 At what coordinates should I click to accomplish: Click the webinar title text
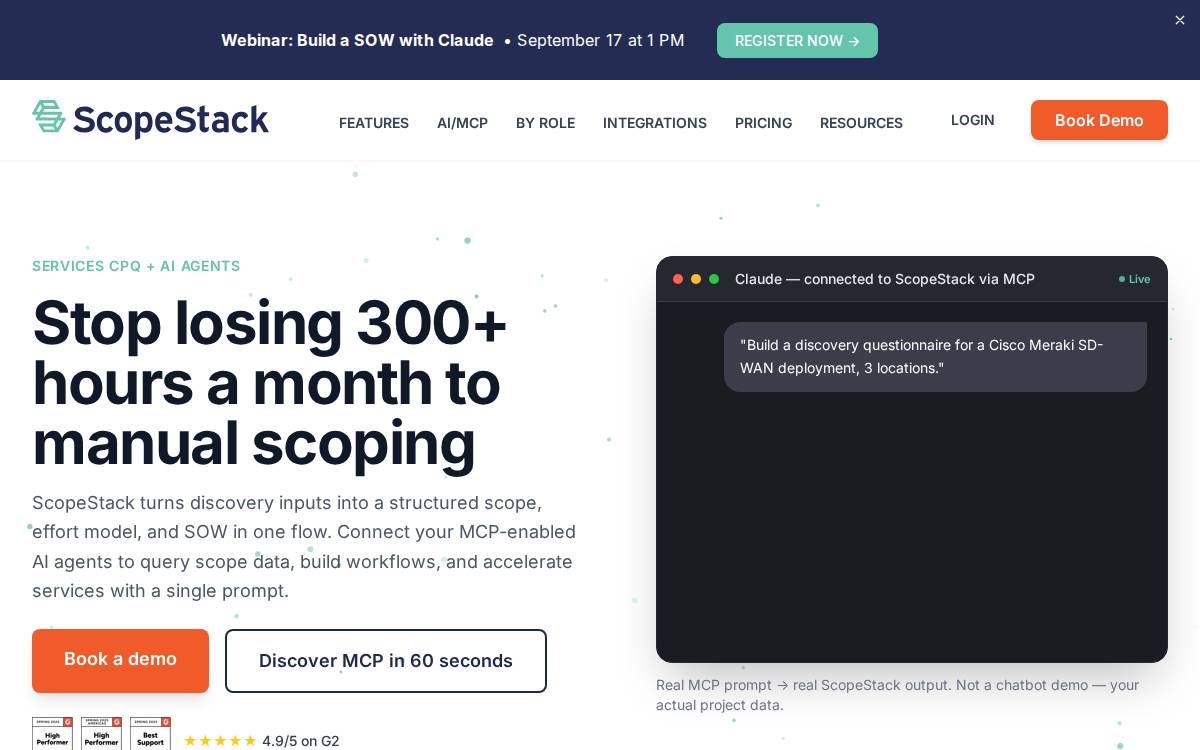(x=357, y=40)
